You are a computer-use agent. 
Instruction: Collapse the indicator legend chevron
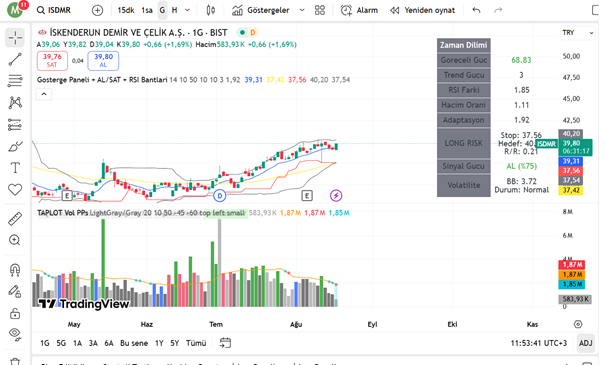point(44,94)
